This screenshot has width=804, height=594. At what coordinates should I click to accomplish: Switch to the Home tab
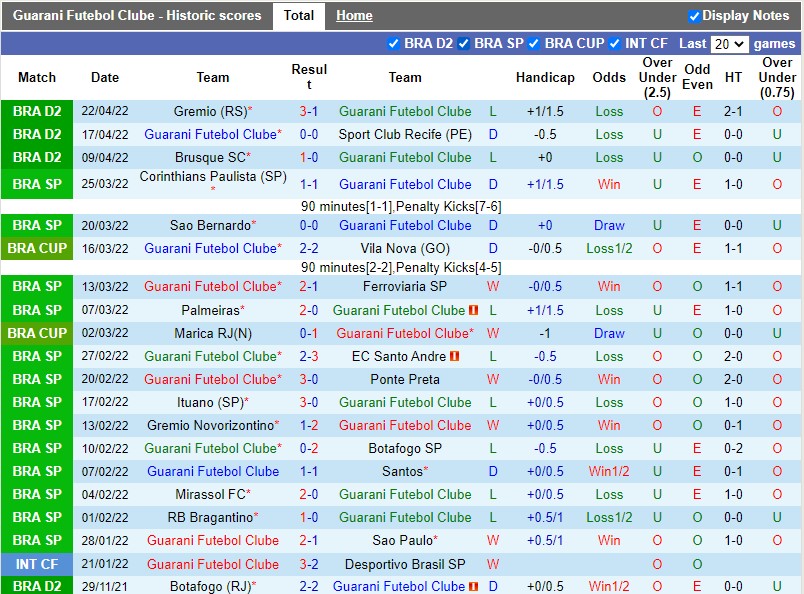pos(354,16)
